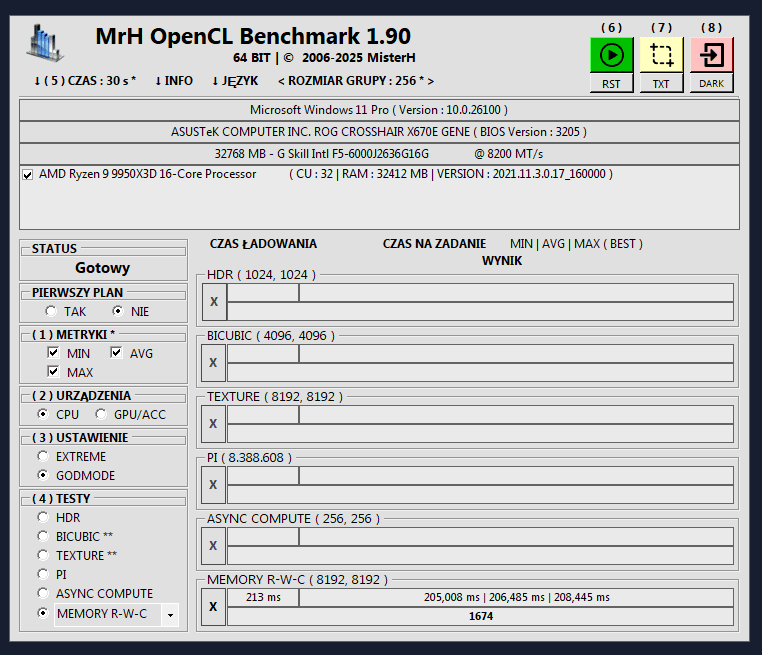
Task: Exit via pink door icon
Action: tap(711, 55)
